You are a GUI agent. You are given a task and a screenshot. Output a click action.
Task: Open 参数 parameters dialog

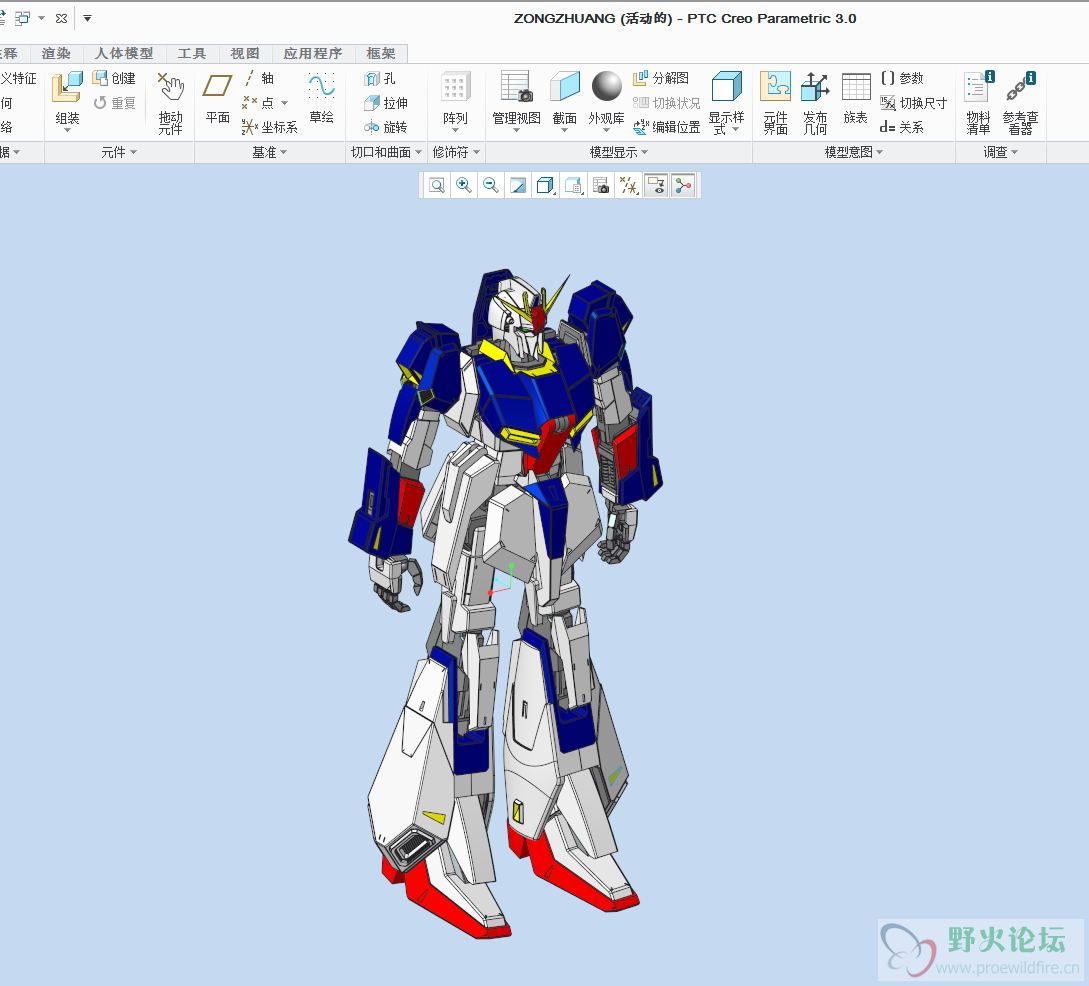point(901,78)
